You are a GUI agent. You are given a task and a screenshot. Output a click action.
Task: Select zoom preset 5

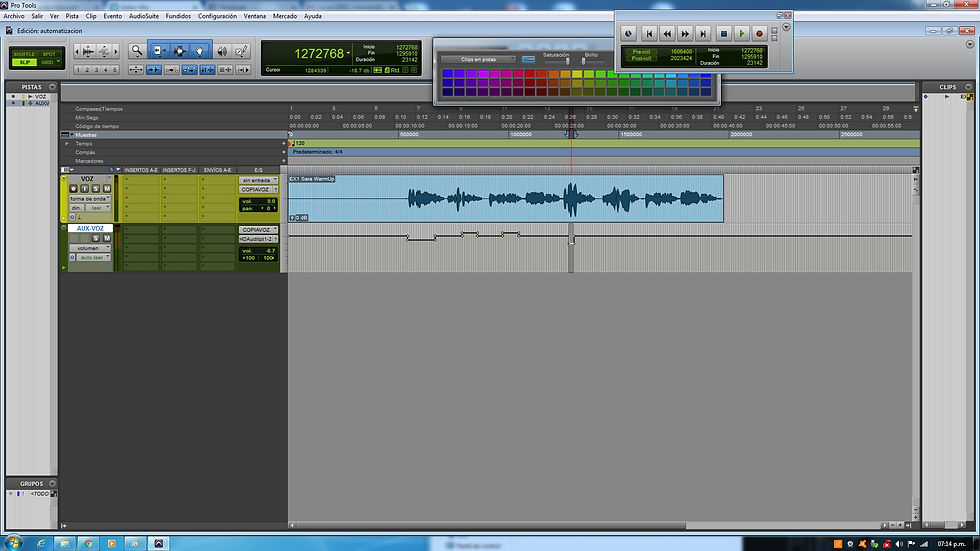pyautogui.click(x=114, y=70)
